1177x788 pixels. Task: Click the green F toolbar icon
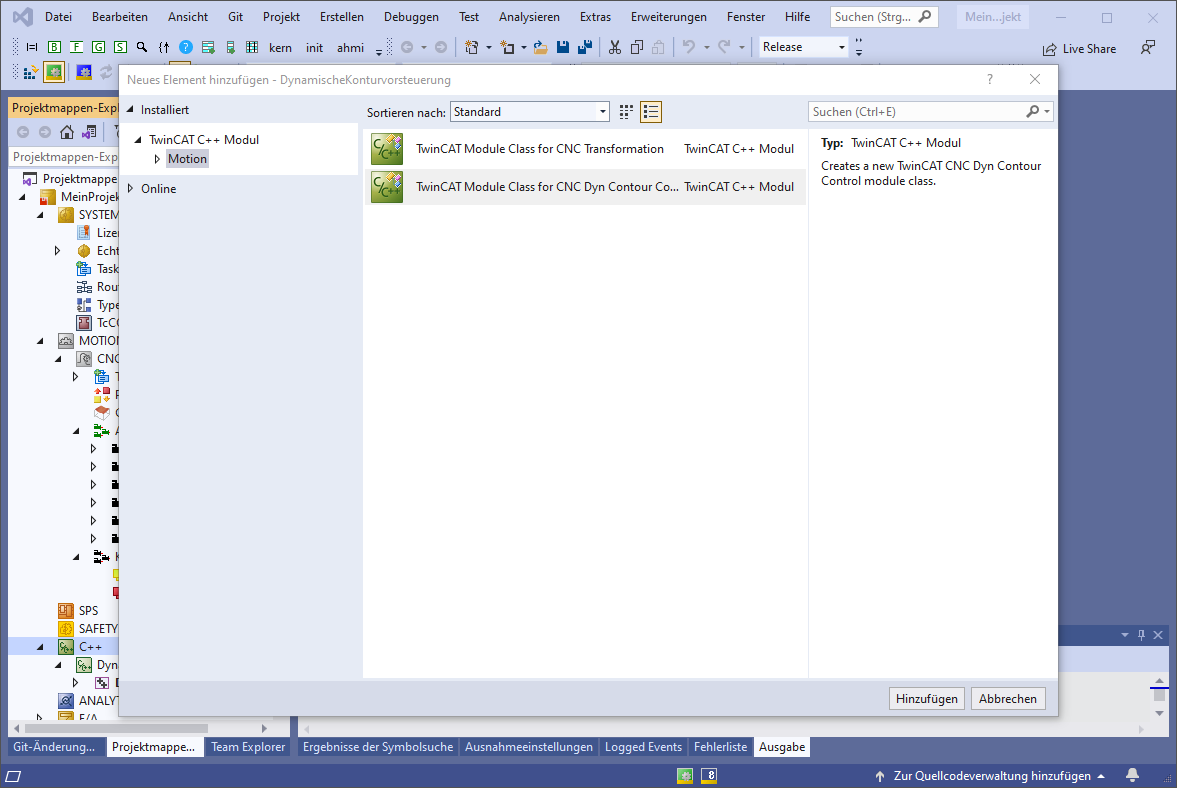[76, 47]
